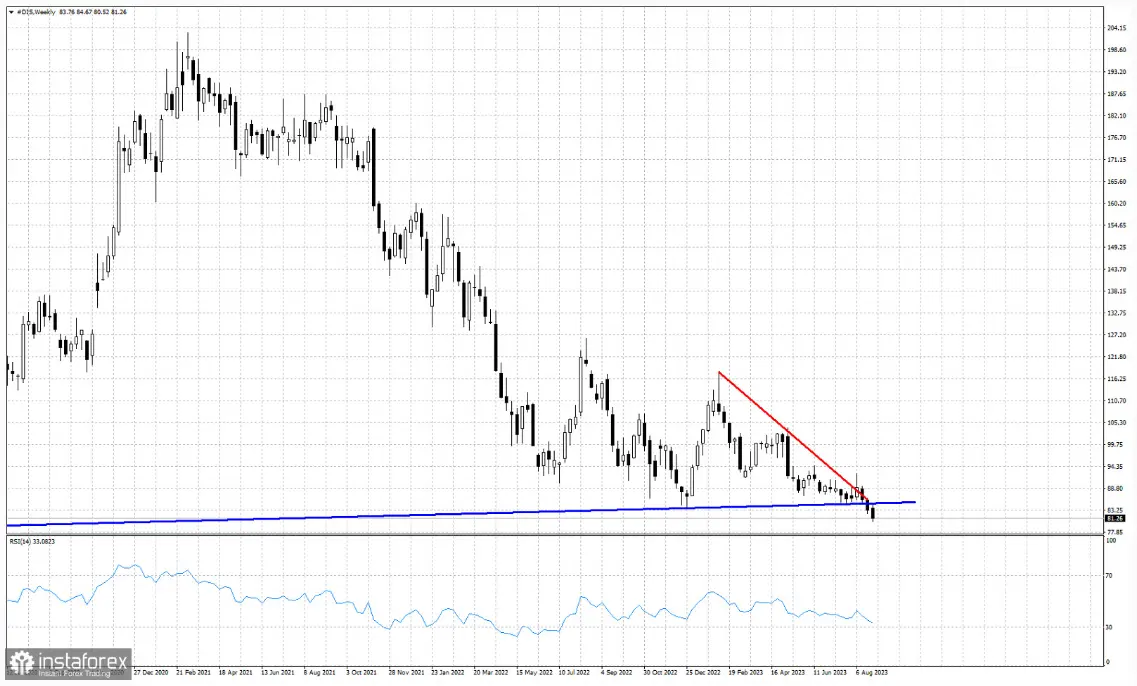The height and width of the screenshot is (686, 1137).
Task: Click the triangle arrow before #DIS,Weekly
Action: pyautogui.click(x=9, y=10)
